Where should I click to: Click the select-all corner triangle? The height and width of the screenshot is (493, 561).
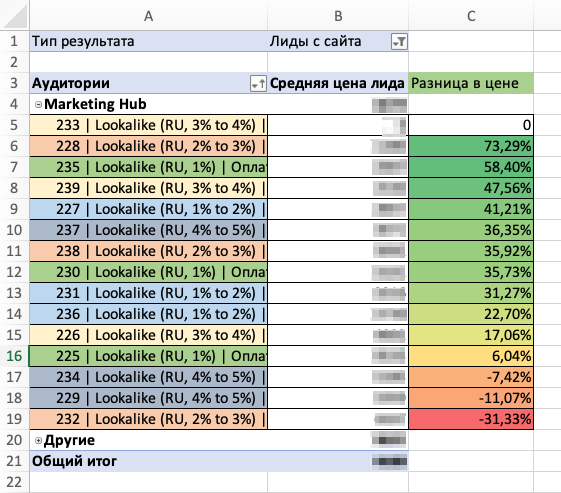click(x=14, y=16)
